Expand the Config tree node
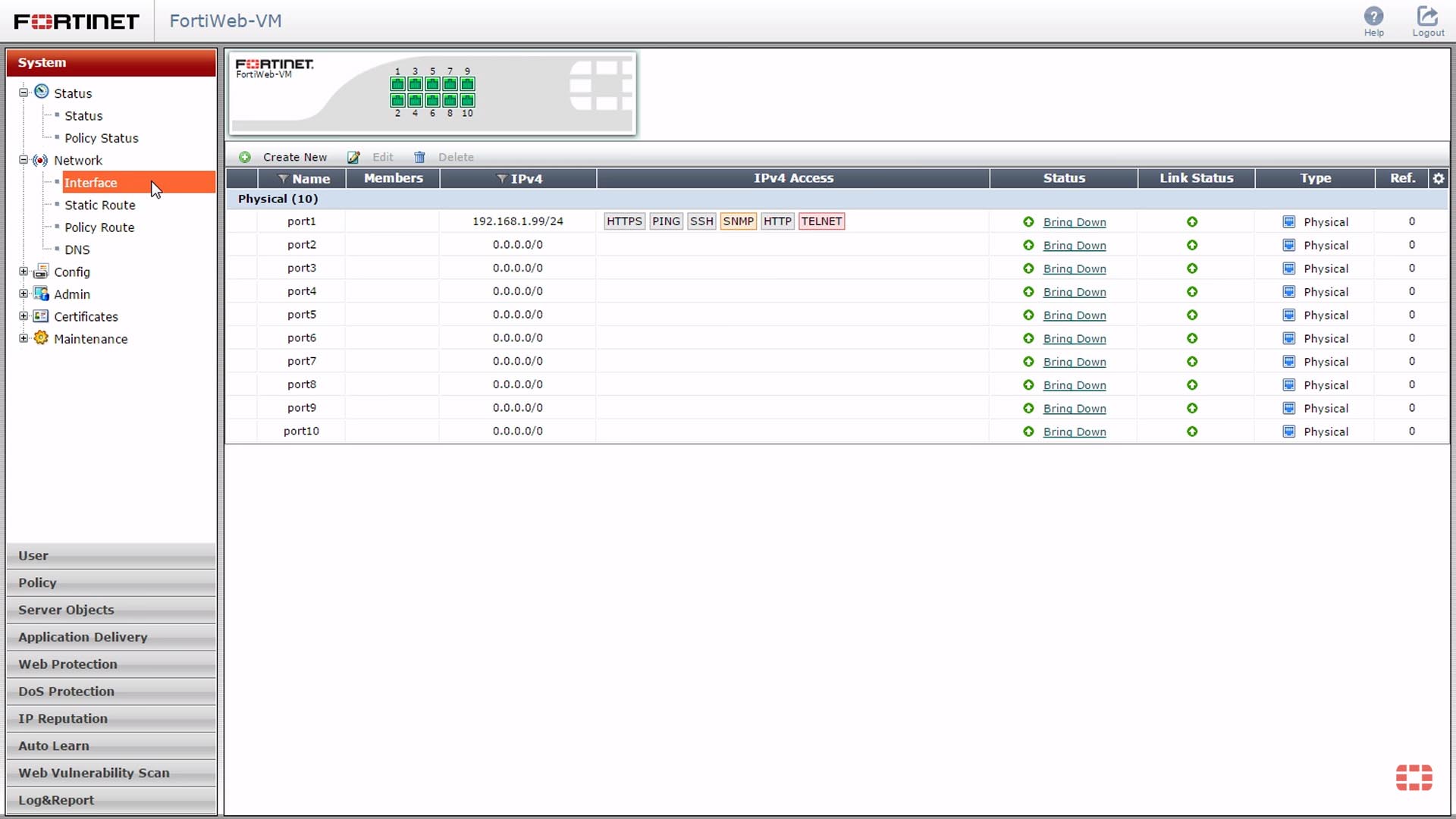Screen dimensions: 1456x819 click(24, 271)
